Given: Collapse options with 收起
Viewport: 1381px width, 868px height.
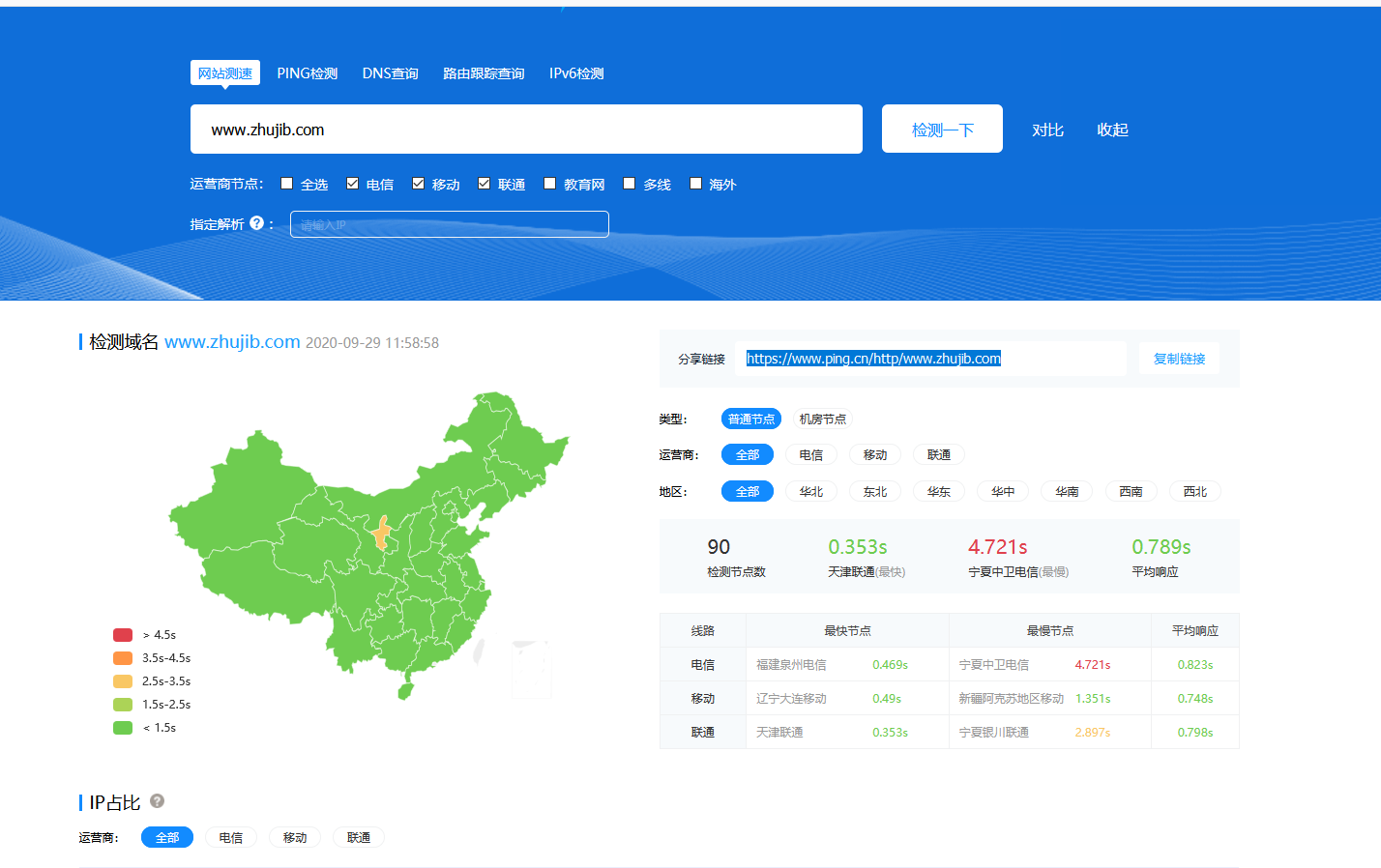Looking at the screenshot, I should point(1112,130).
